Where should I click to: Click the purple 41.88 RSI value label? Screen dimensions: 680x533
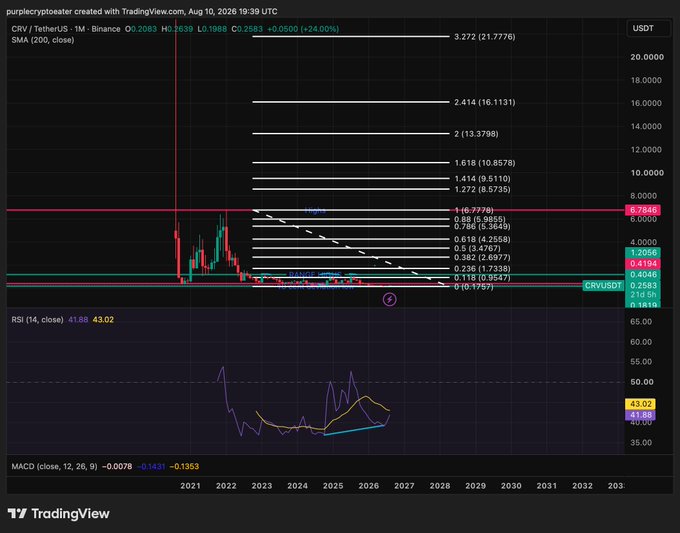click(x=641, y=415)
